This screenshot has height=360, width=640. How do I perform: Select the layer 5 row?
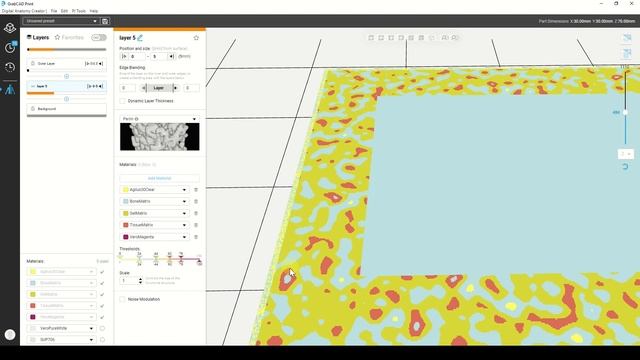click(x=67, y=87)
